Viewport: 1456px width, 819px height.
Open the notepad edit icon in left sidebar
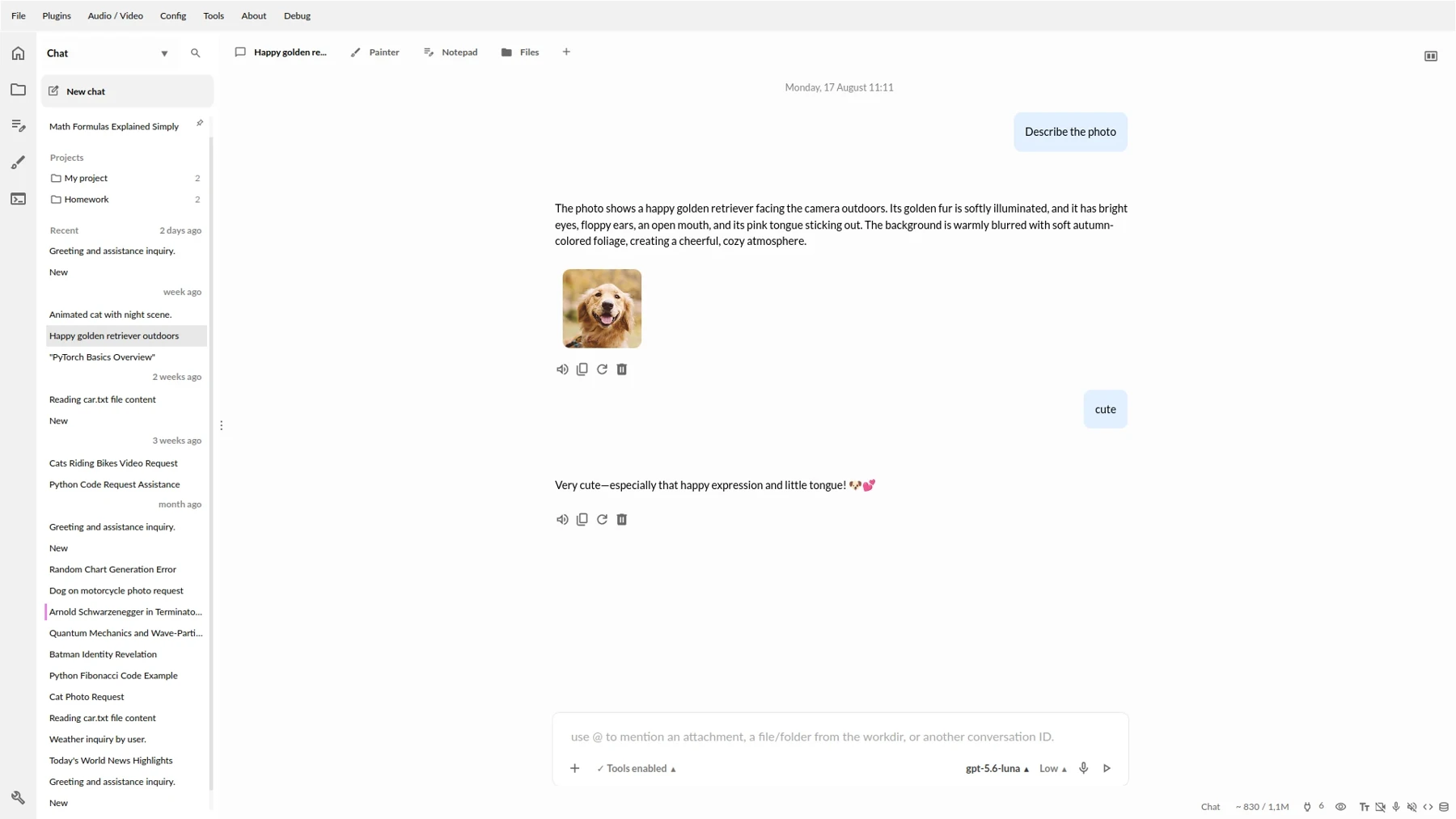(x=18, y=125)
